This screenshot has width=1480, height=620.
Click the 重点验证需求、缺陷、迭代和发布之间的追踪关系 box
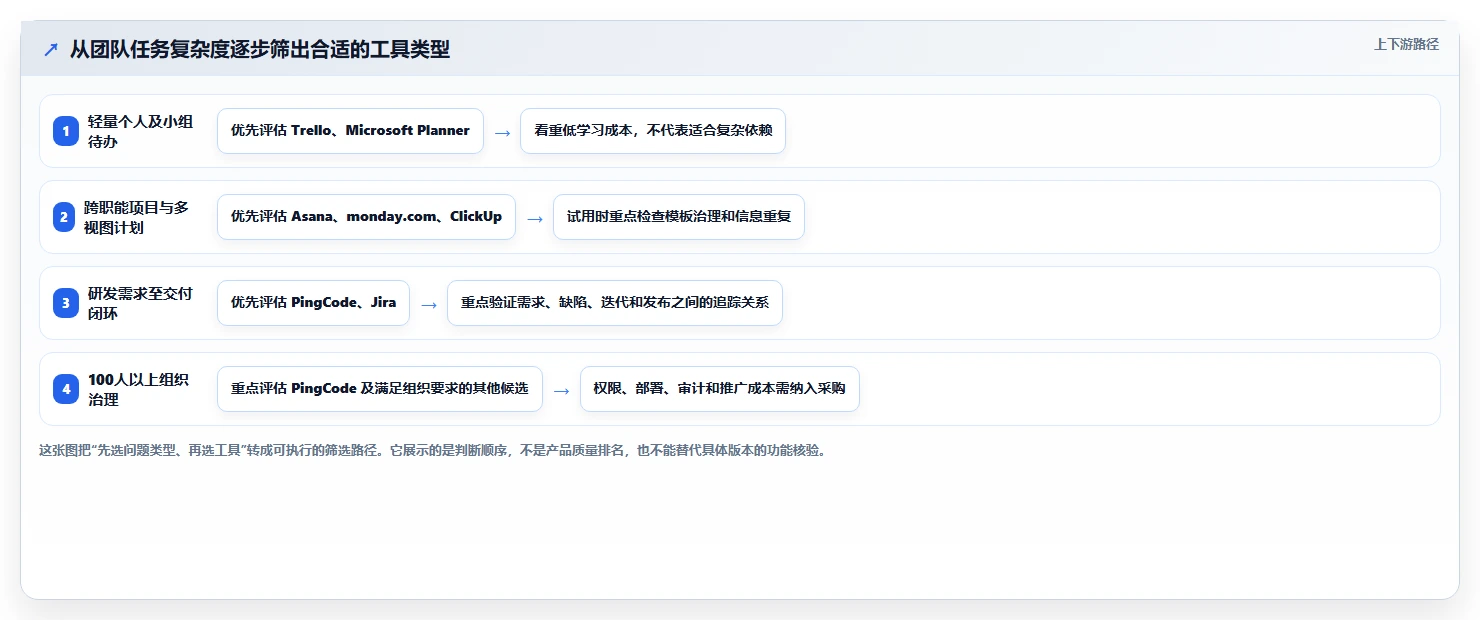tap(615, 303)
